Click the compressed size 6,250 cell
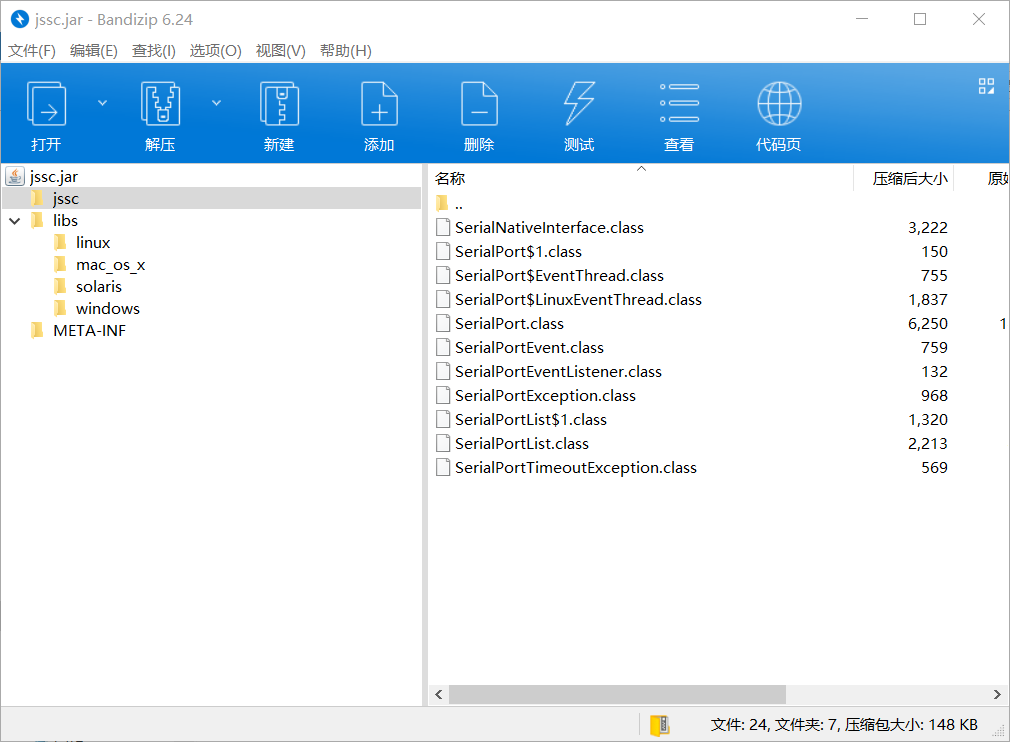1010x742 pixels. (928, 323)
